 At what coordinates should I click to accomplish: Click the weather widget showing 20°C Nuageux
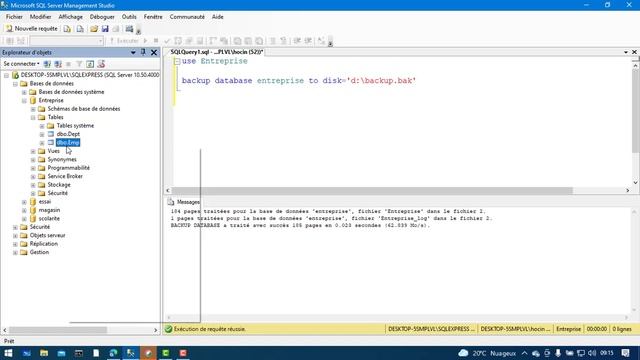point(487,353)
